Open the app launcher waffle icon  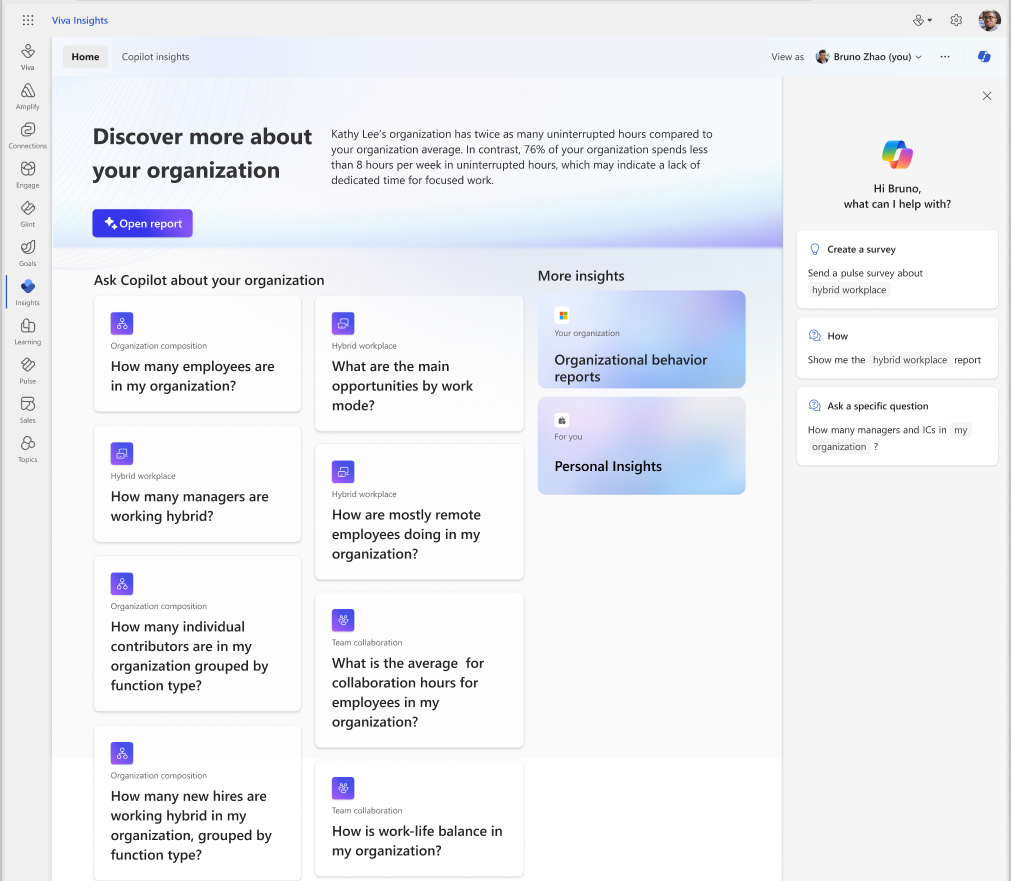tap(28, 20)
